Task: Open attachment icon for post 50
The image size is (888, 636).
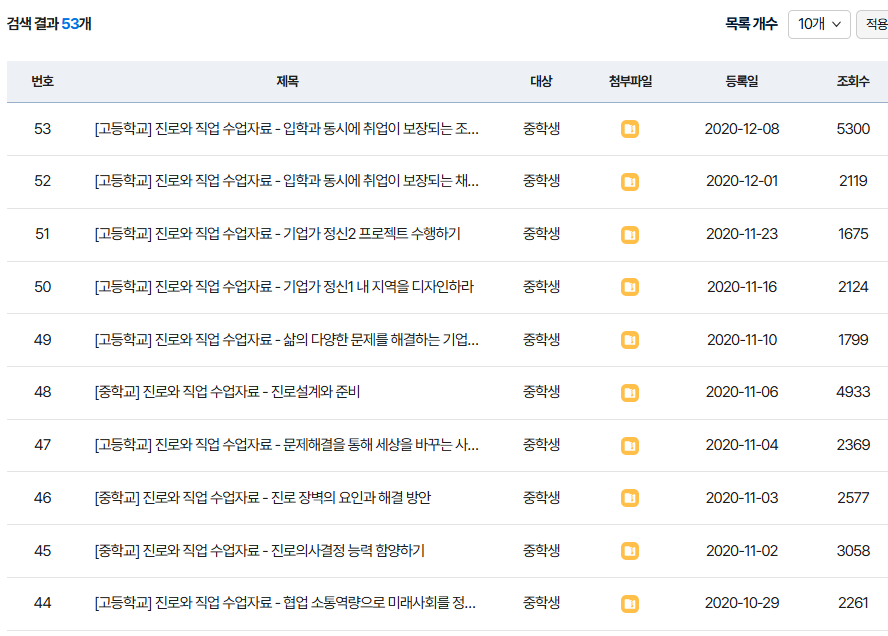Action: point(630,287)
